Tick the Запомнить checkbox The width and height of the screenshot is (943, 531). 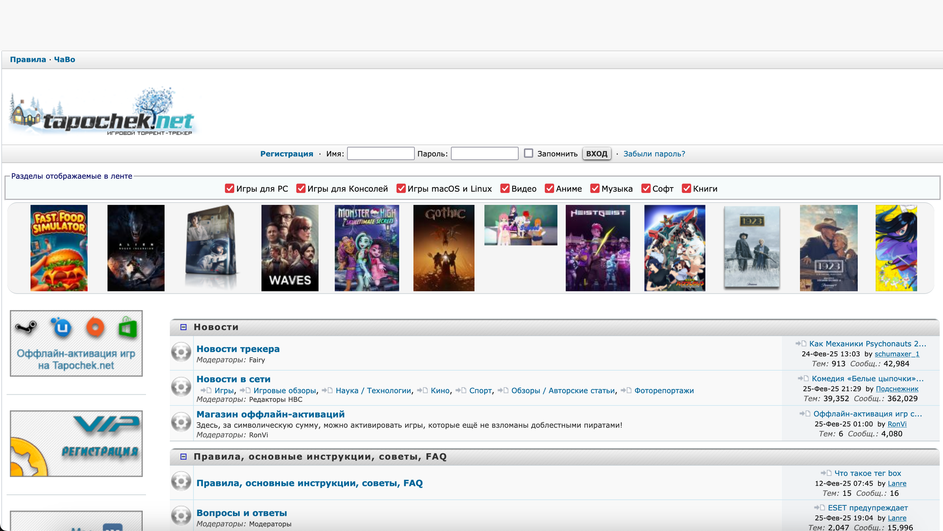(528, 153)
